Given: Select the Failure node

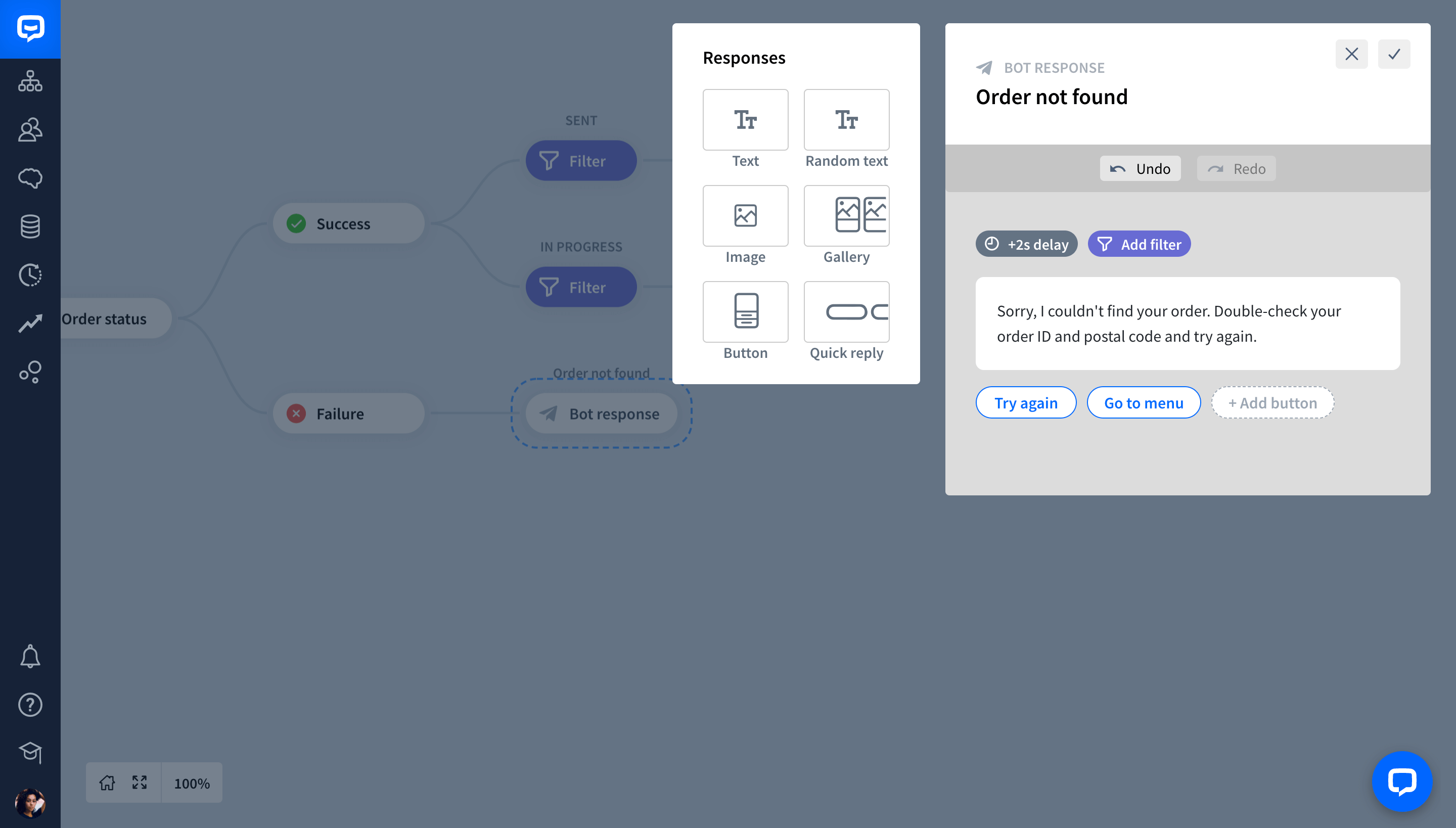Looking at the screenshot, I should click(x=348, y=413).
